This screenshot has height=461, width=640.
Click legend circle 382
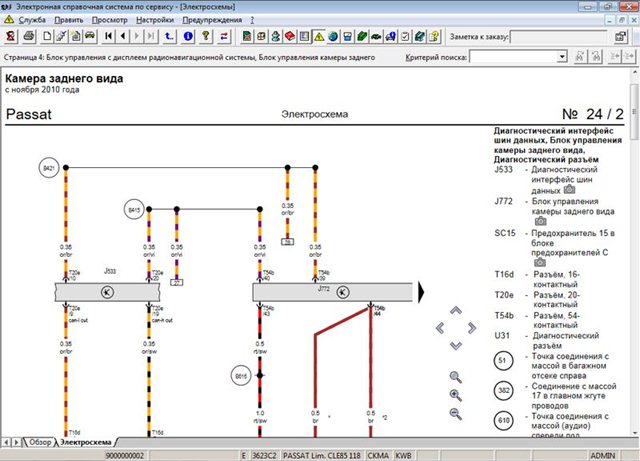(x=504, y=390)
